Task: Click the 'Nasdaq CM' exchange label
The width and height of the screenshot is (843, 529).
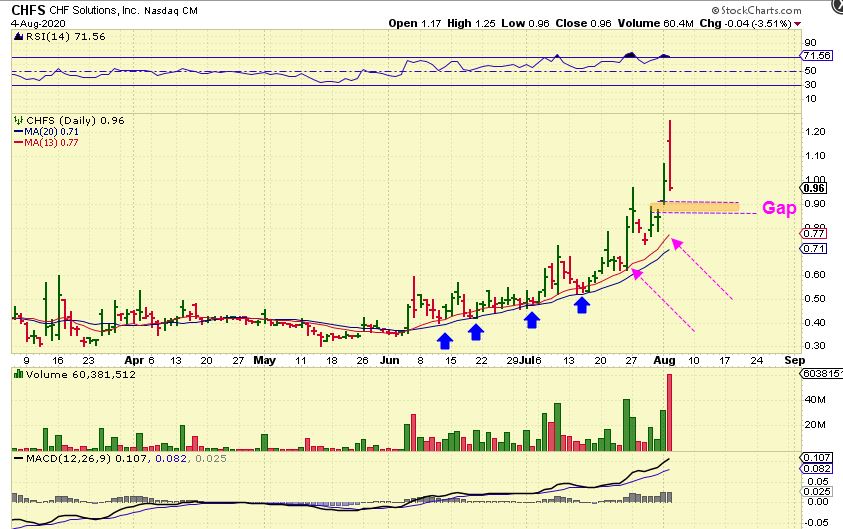Action: click(170, 10)
